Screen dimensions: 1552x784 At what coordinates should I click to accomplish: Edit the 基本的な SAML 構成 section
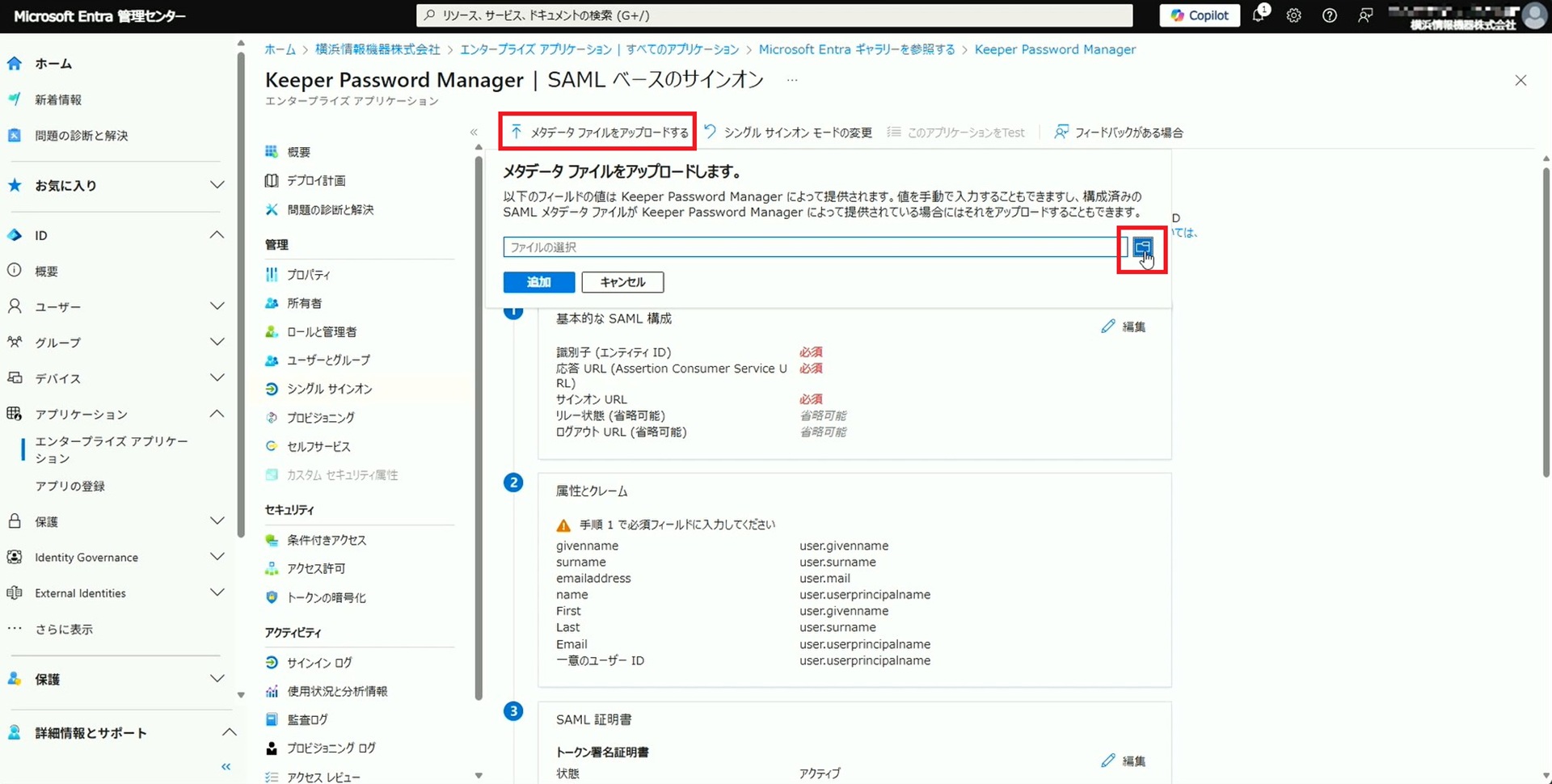pyautogui.click(x=1124, y=327)
